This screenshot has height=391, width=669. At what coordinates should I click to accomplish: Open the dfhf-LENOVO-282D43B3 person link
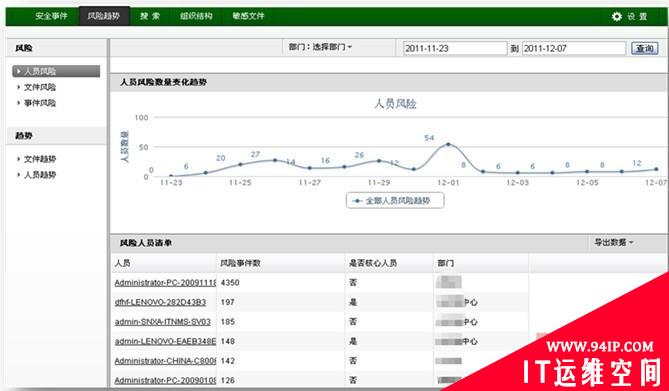pos(160,302)
